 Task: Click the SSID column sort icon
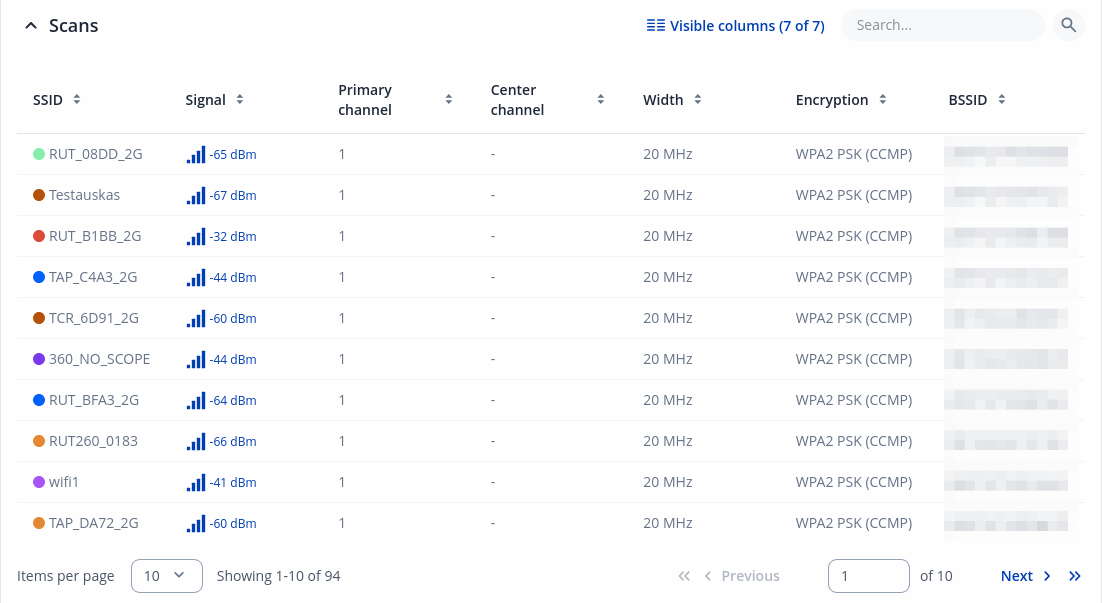pyautogui.click(x=77, y=100)
